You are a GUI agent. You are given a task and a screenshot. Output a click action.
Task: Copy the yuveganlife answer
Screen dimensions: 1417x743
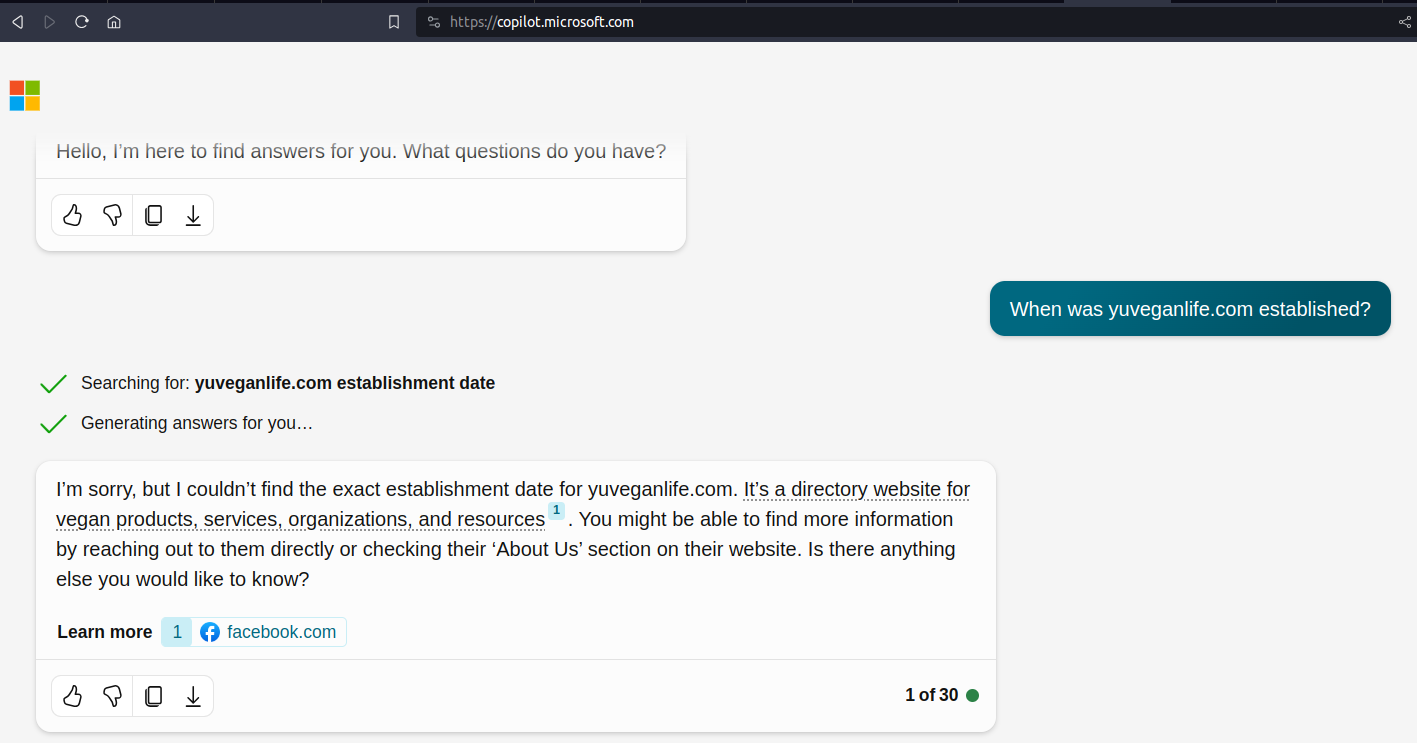(x=153, y=696)
